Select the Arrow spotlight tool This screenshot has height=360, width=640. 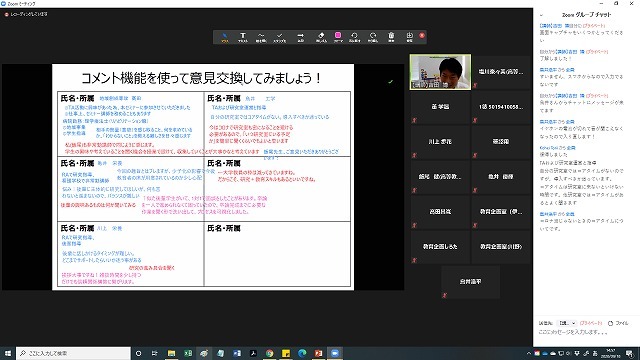pyautogui.click(x=300, y=37)
